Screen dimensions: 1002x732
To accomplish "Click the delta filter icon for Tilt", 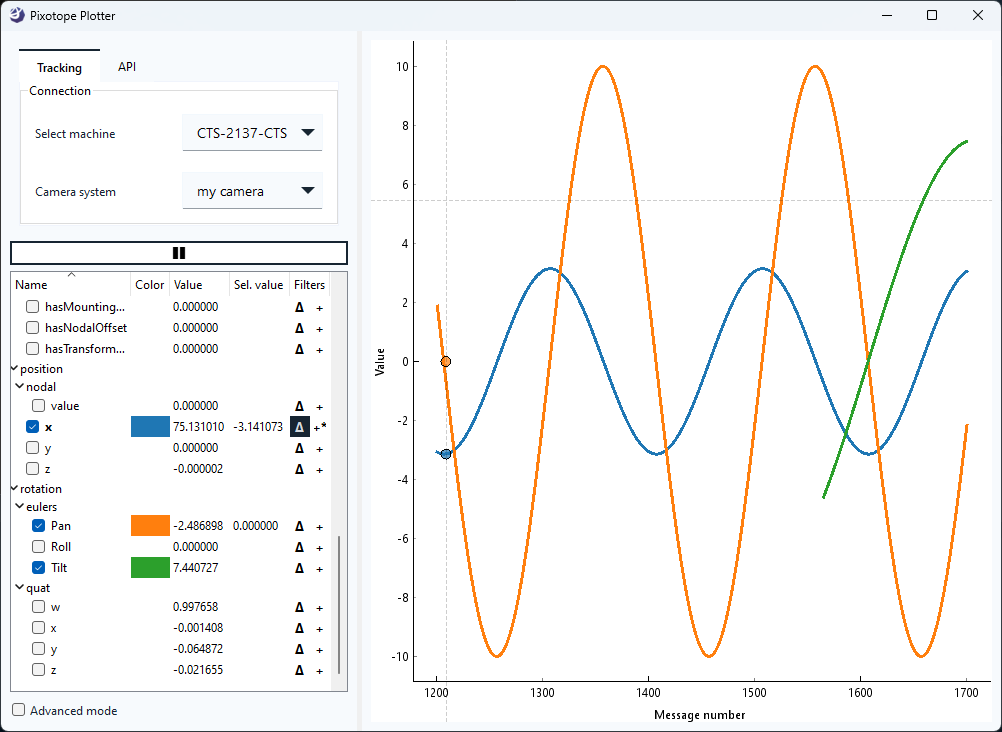I will pos(299,568).
